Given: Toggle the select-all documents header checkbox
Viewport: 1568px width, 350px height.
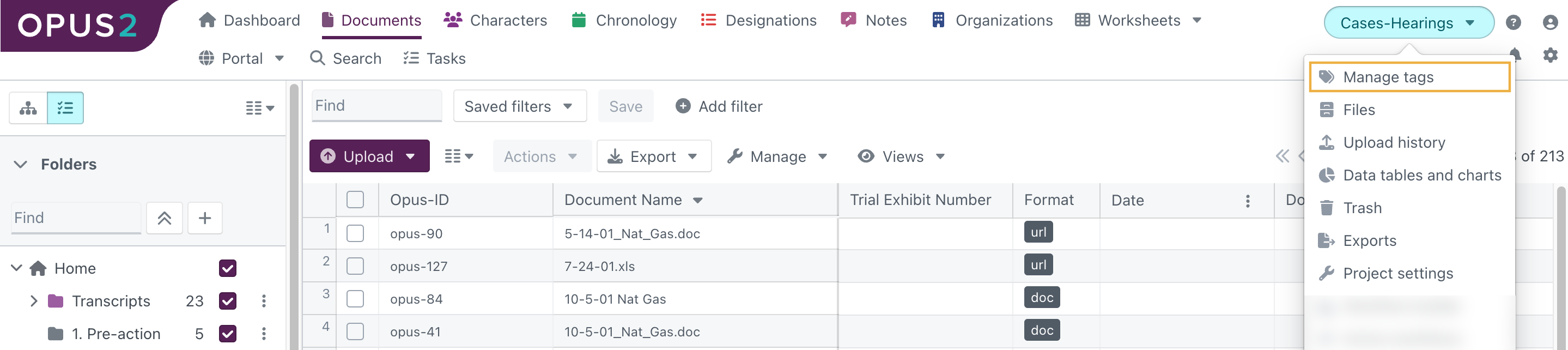Looking at the screenshot, I should (x=355, y=200).
